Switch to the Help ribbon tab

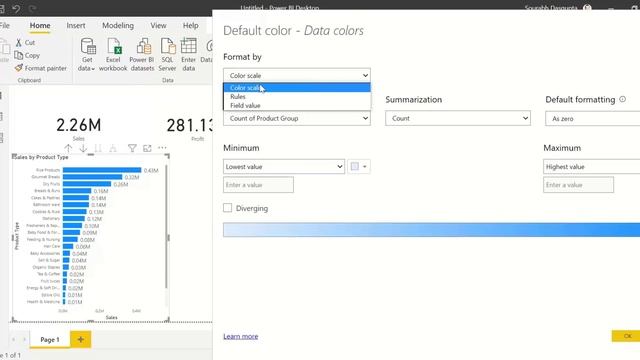(x=190, y=25)
